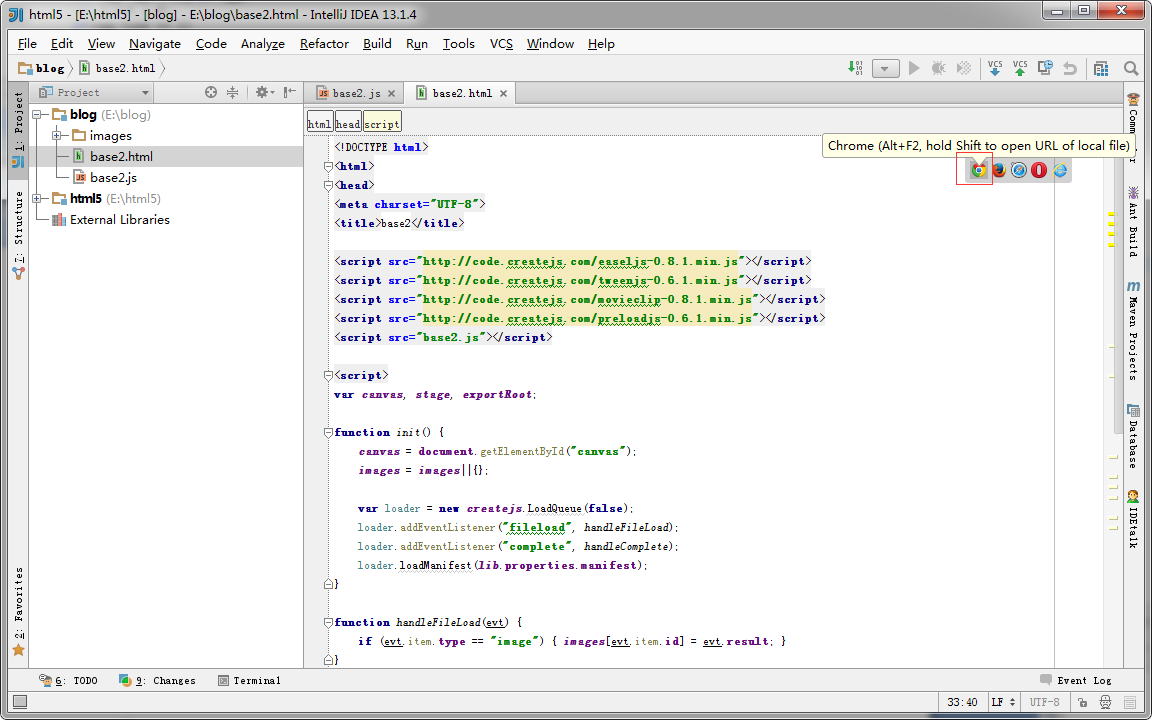Click the Opera browser icon
The width and height of the screenshot is (1152, 720).
click(x=1039, y=170)
